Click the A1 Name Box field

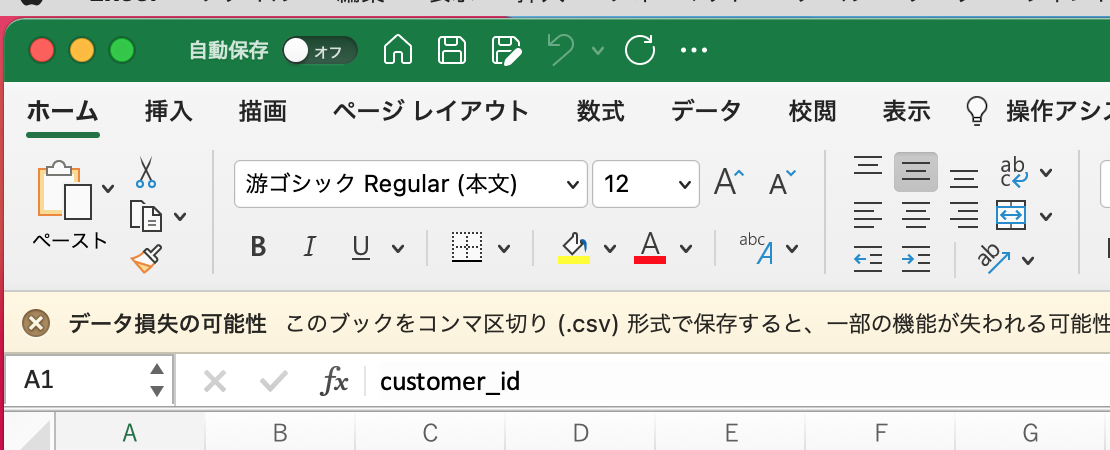pyautogui.click(x=88, y=381)
